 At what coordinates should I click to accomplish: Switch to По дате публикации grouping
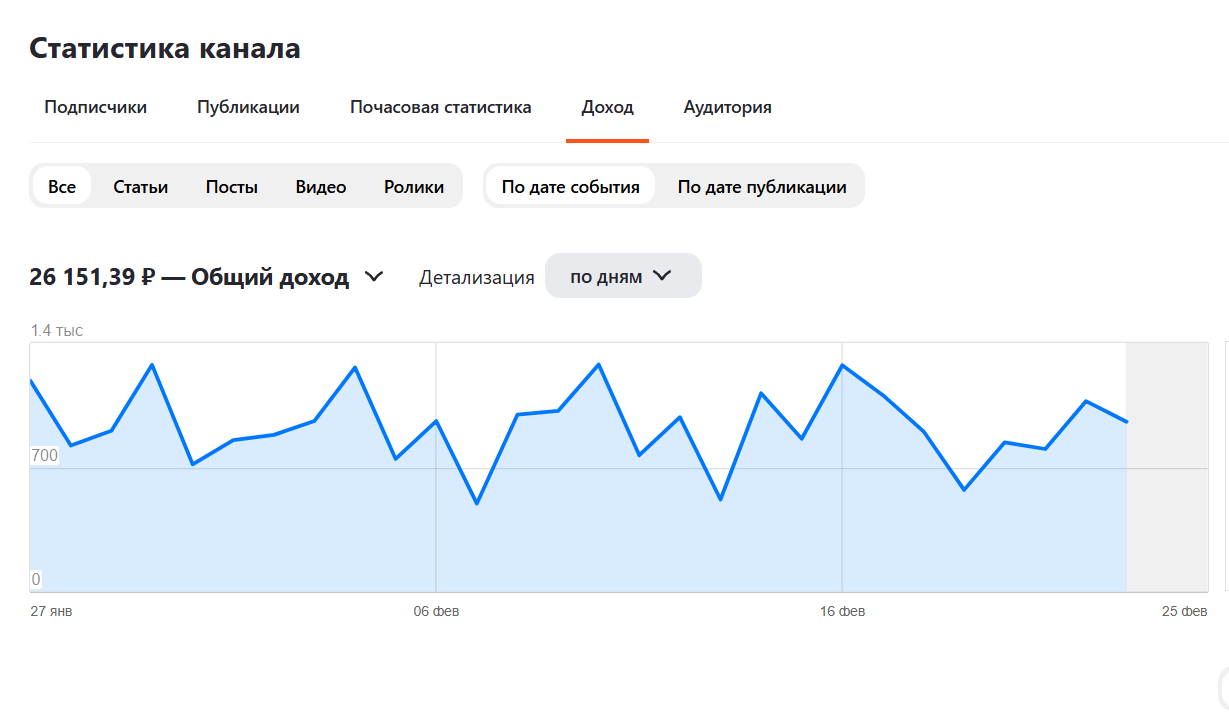[x=762, y=187]
